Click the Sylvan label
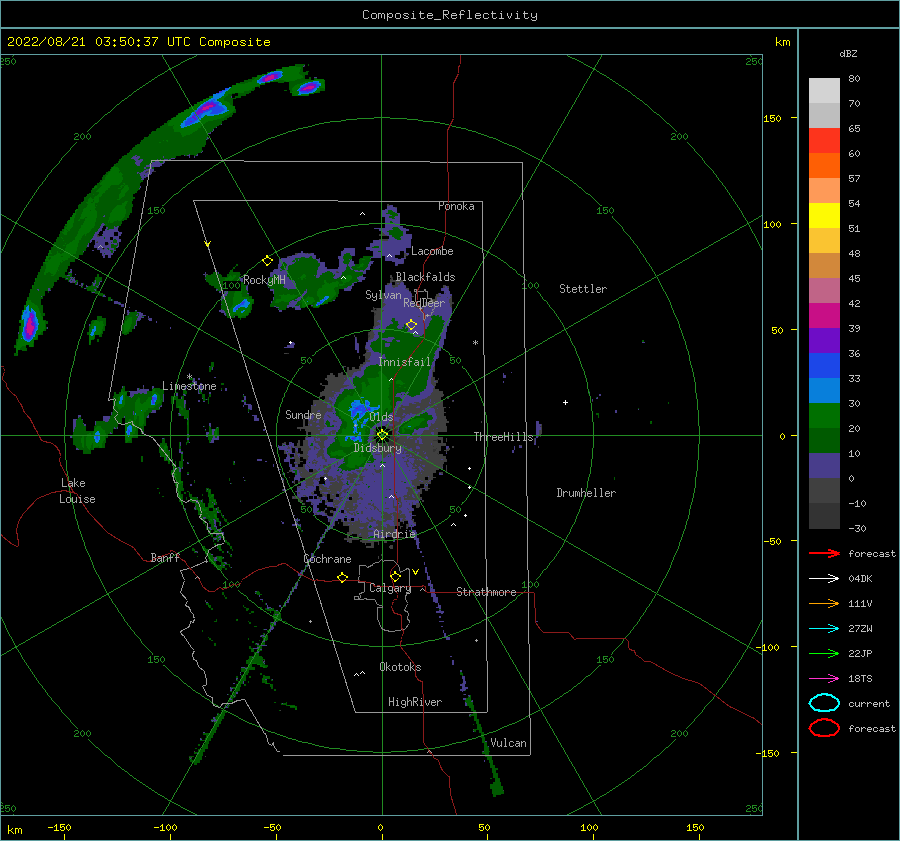900x841 pixels. 383,295
